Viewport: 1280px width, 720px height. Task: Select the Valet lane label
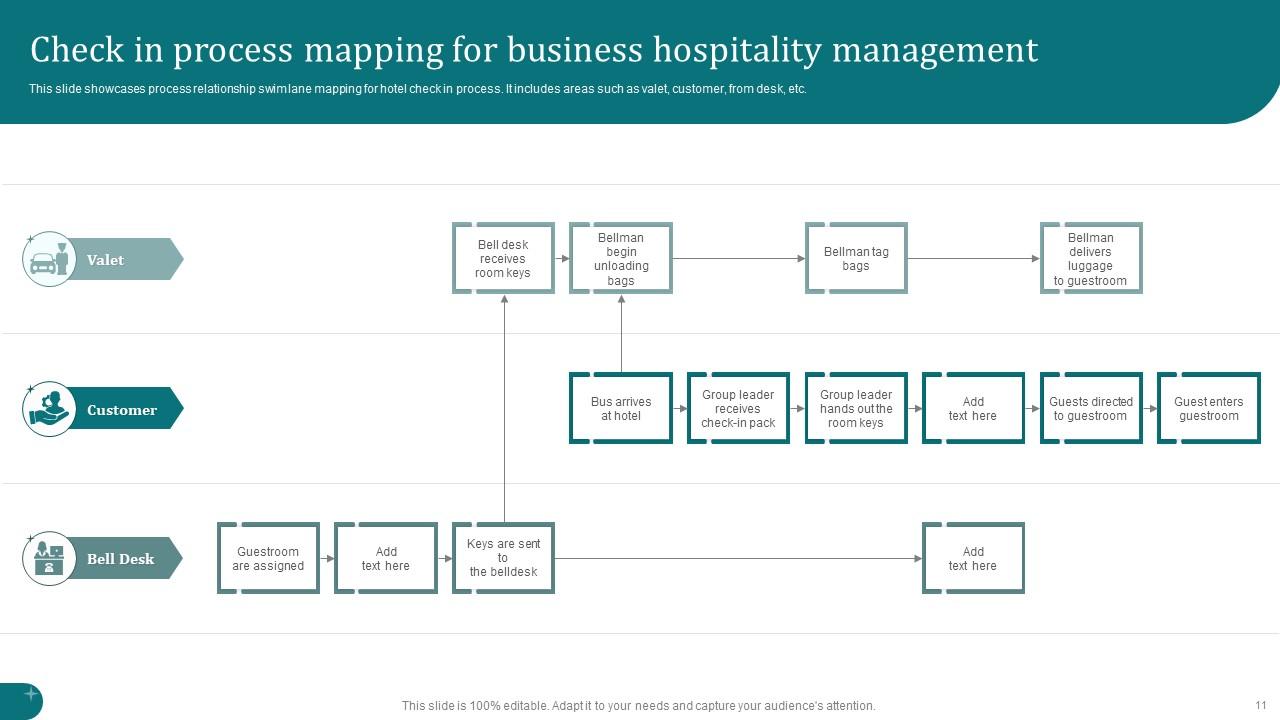pyautogui.click(x=124, y=259)
